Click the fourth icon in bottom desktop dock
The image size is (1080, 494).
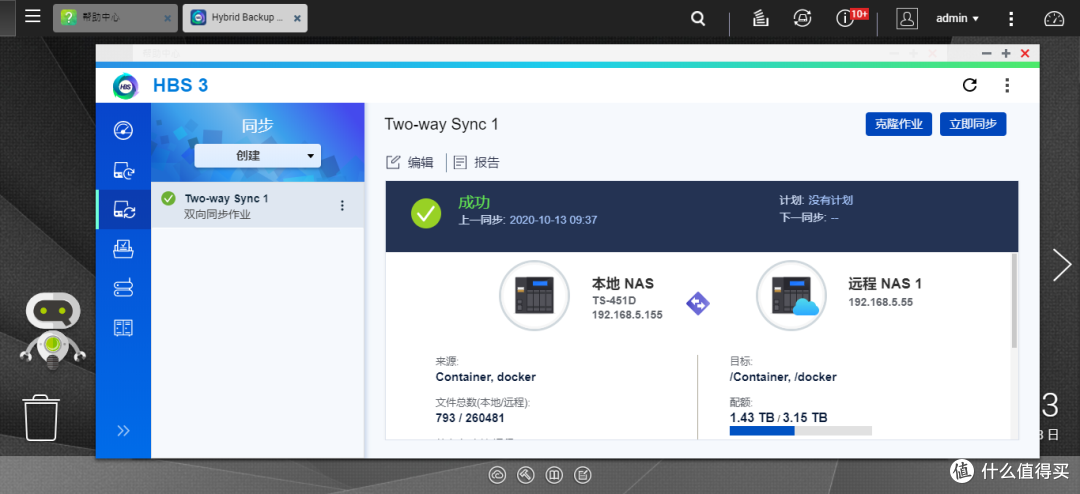point(583,475)
